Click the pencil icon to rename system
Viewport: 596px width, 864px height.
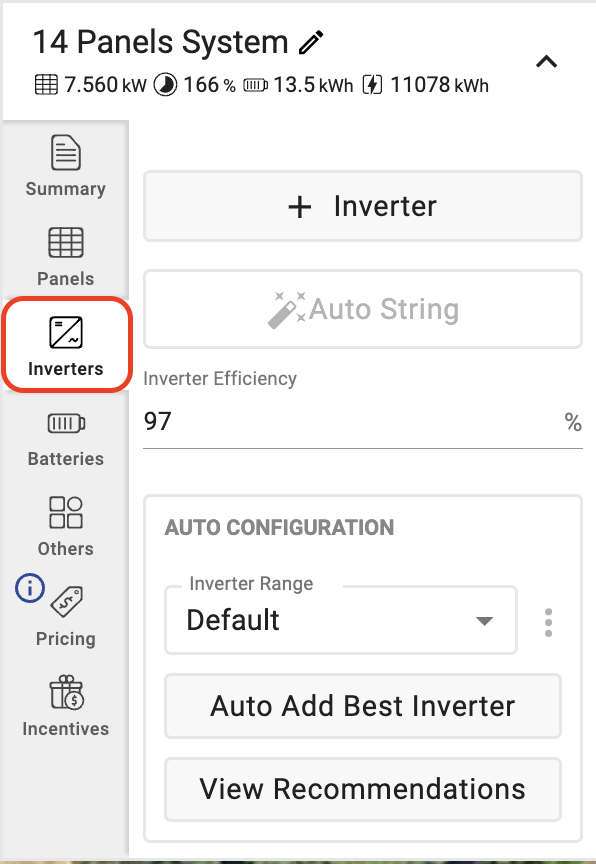(311, 43)
